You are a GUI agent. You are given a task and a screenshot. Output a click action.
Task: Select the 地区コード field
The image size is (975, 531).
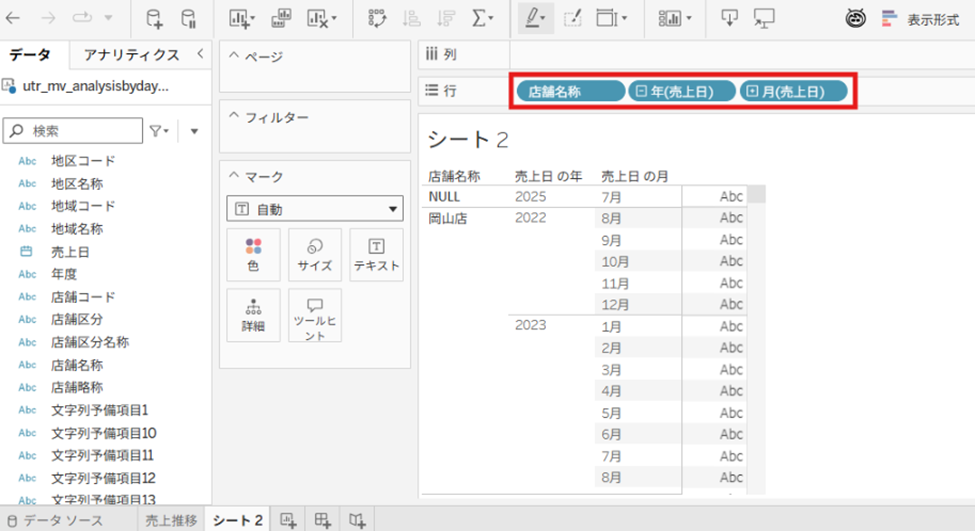[x=83, y=160]
